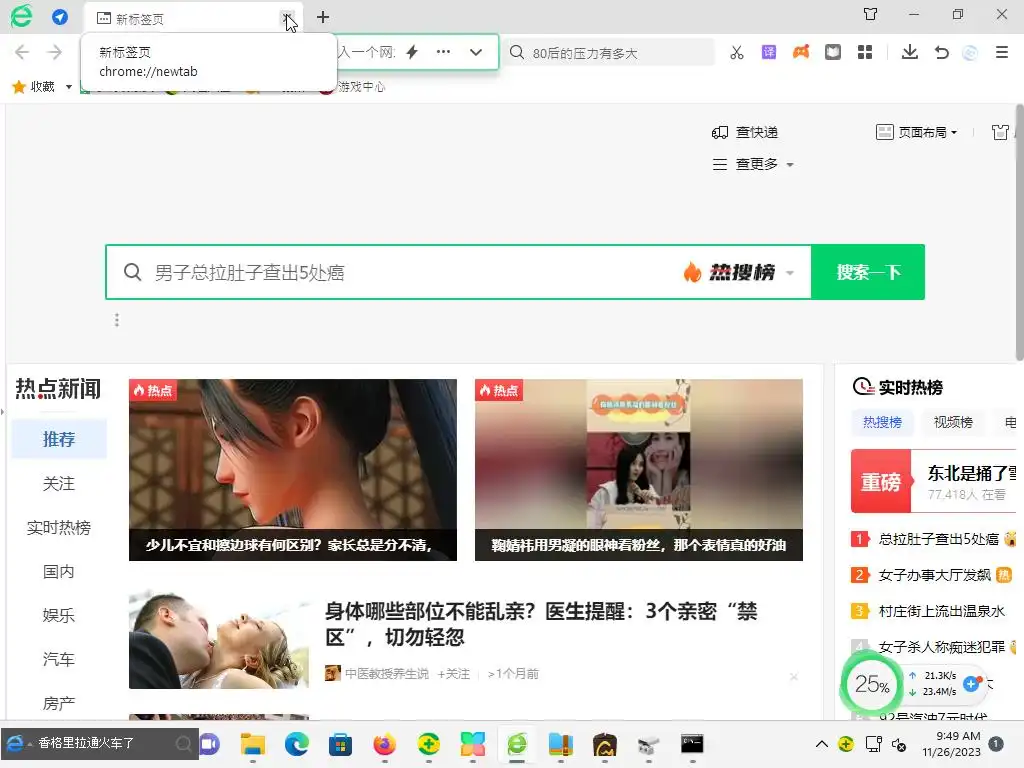This screenshot has height=768, width=1024.
Task: Click the undo closed tab icon
Action: coord(941,52)
